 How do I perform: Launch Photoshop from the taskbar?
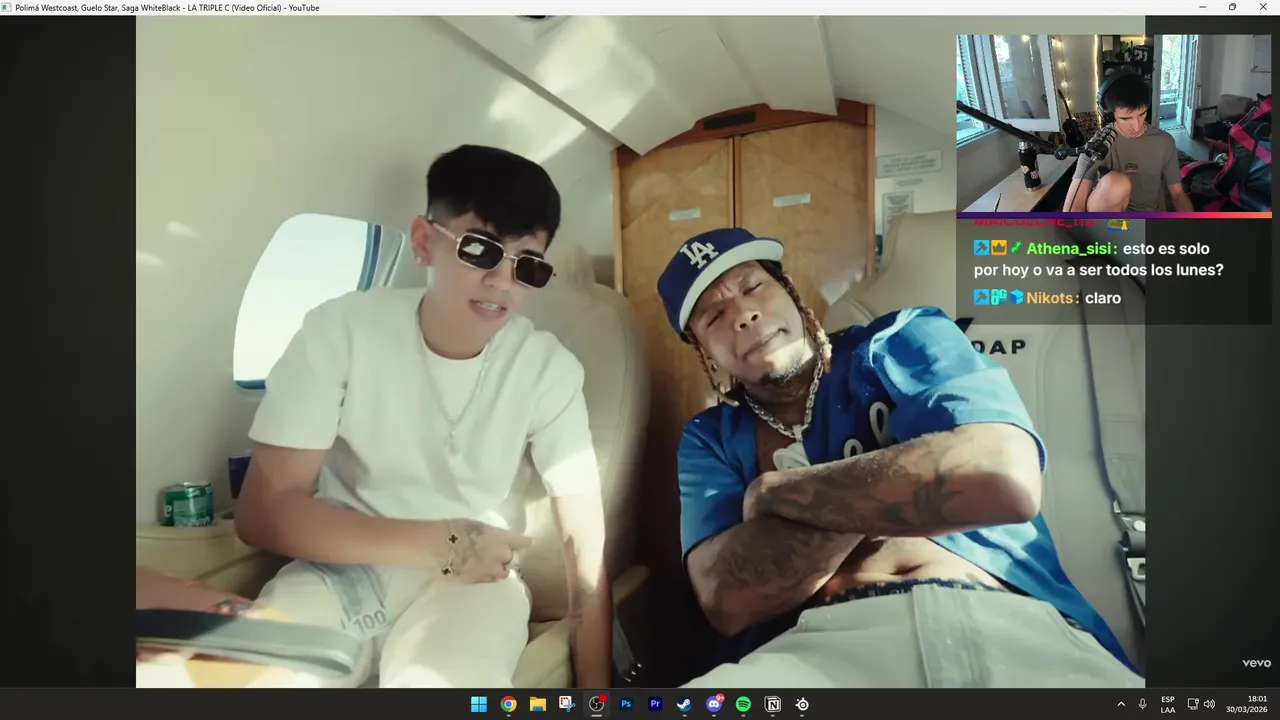pyautogui.click(x=626, y=704)
